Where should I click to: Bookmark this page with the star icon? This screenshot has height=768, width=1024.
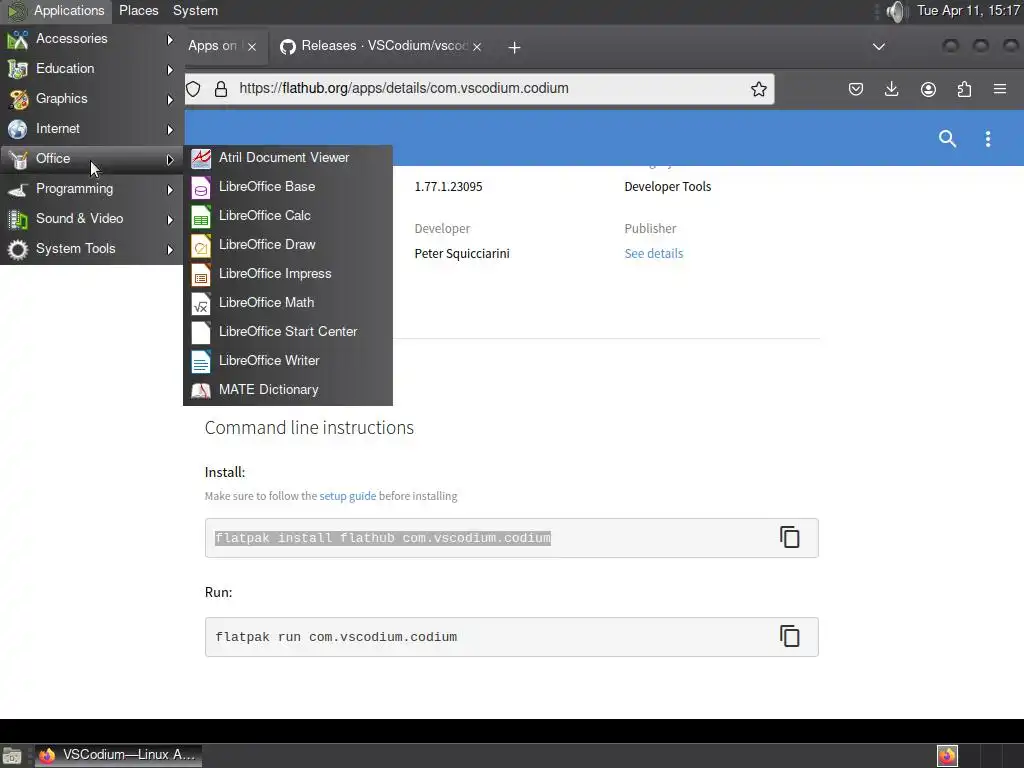coord(758,89)
